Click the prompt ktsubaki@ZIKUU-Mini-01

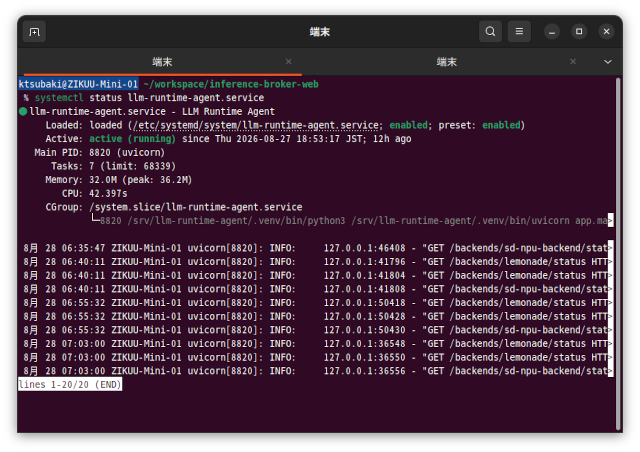78,84
